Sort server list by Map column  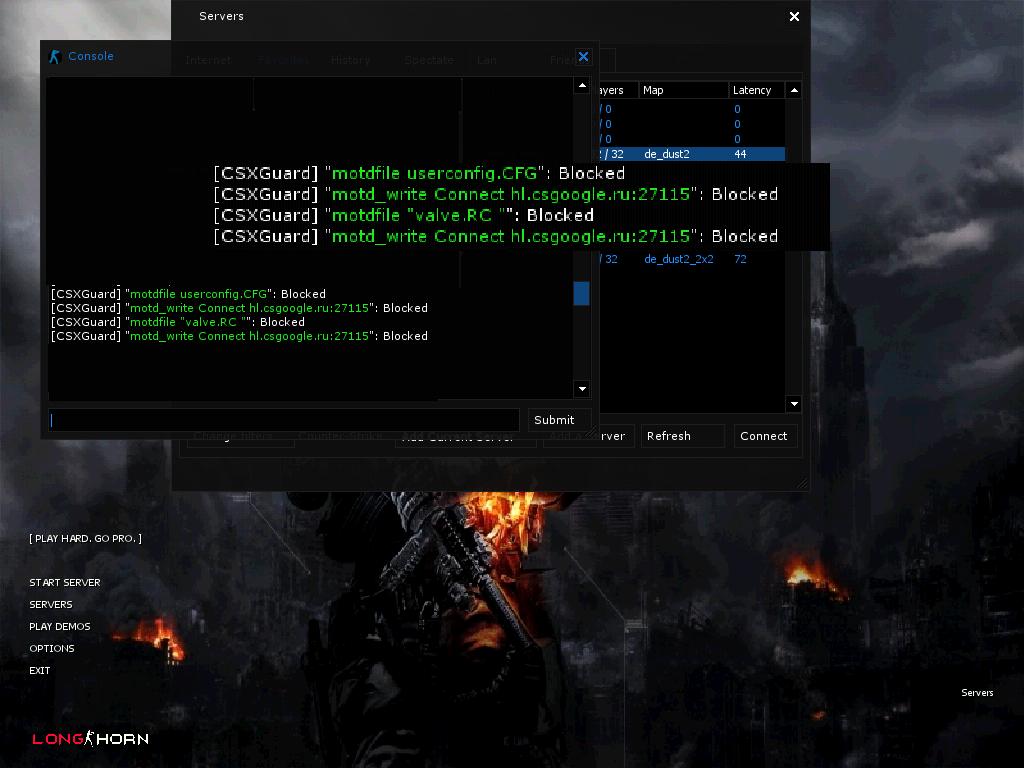tap(683, 90)
